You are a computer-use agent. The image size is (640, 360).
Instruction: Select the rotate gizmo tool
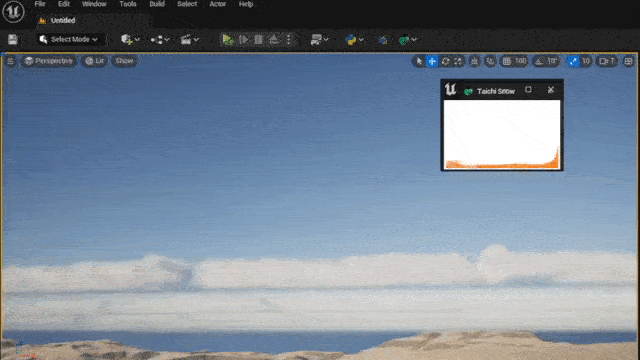coord(445,61)
